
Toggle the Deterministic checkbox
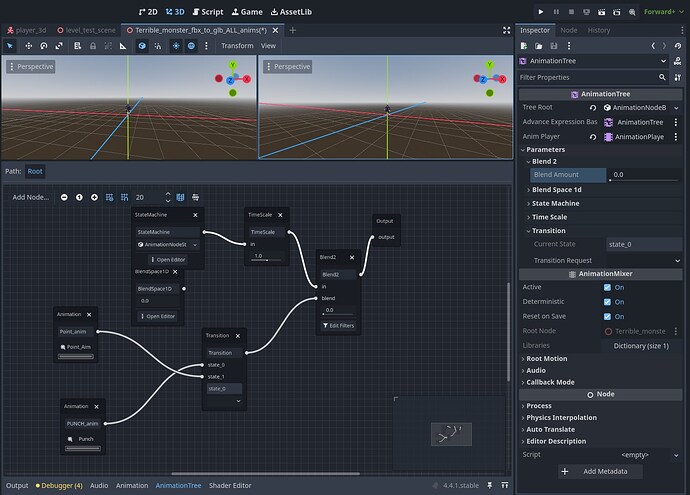(x=607, y=301)
